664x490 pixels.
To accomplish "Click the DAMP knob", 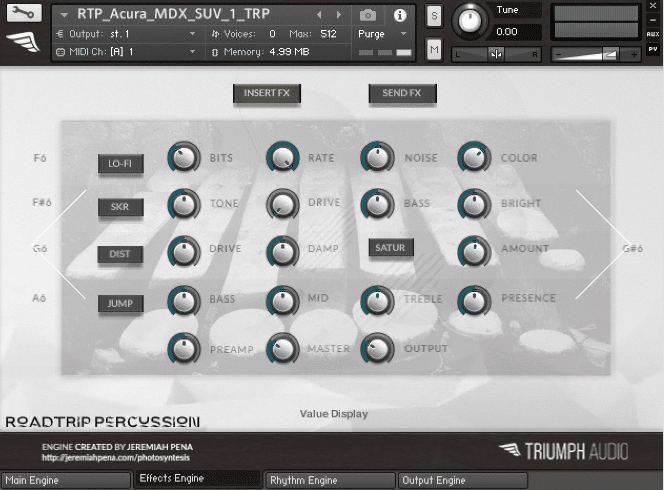I will coord(282,252).
